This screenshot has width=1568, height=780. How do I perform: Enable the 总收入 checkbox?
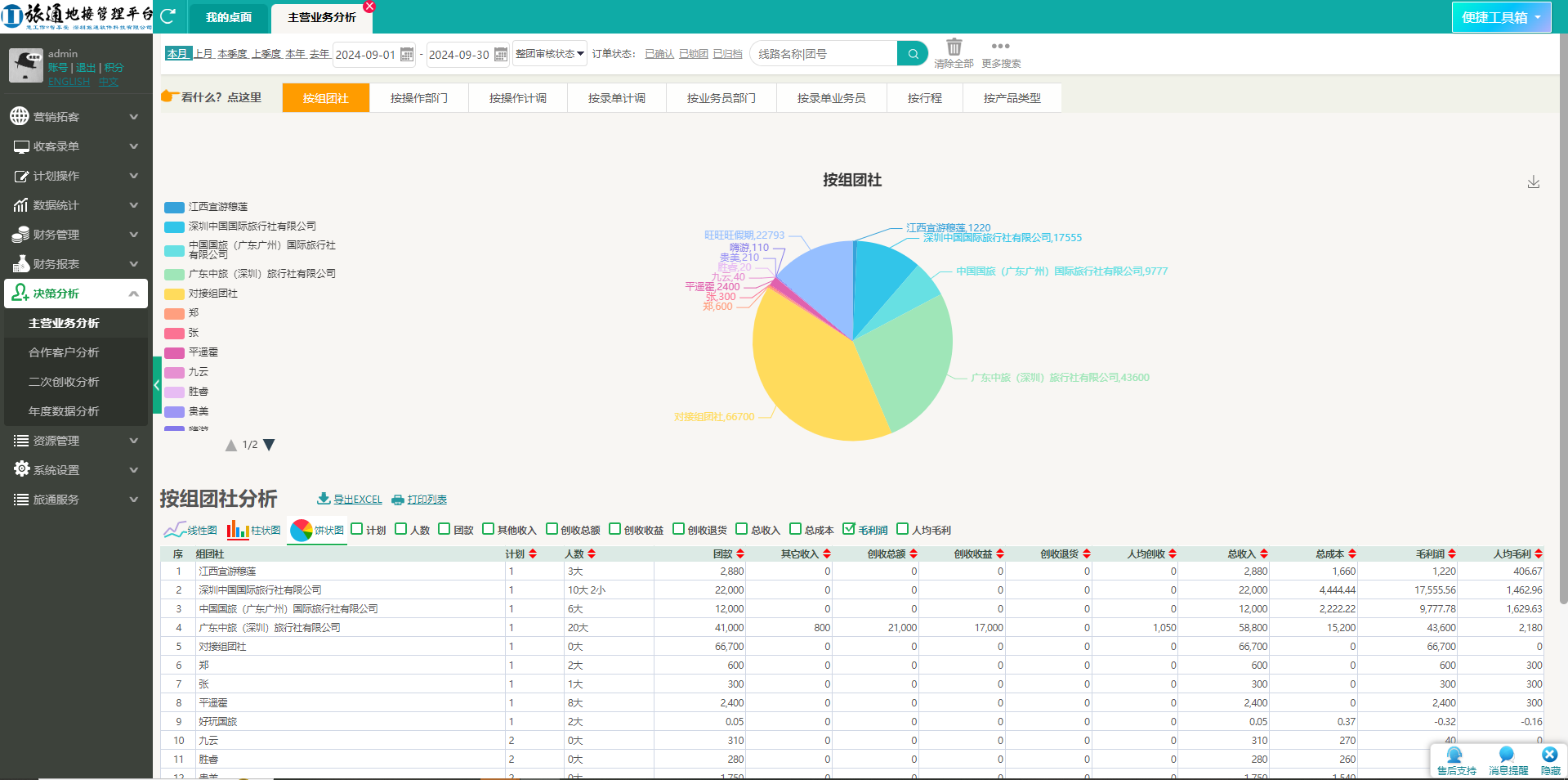point(742,529)
